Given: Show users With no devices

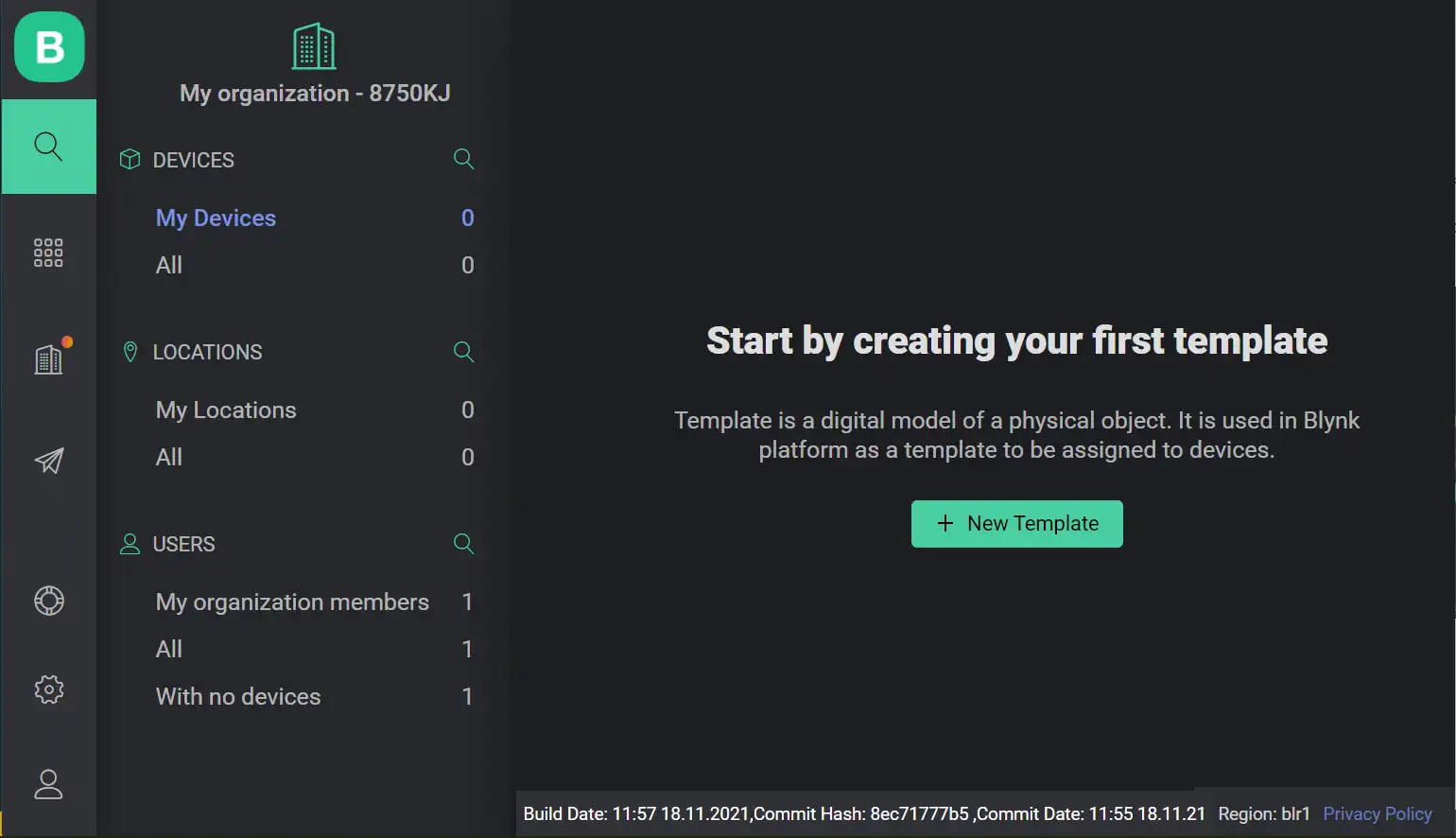Looking at the screenshot, I should [x=238, y=697].
